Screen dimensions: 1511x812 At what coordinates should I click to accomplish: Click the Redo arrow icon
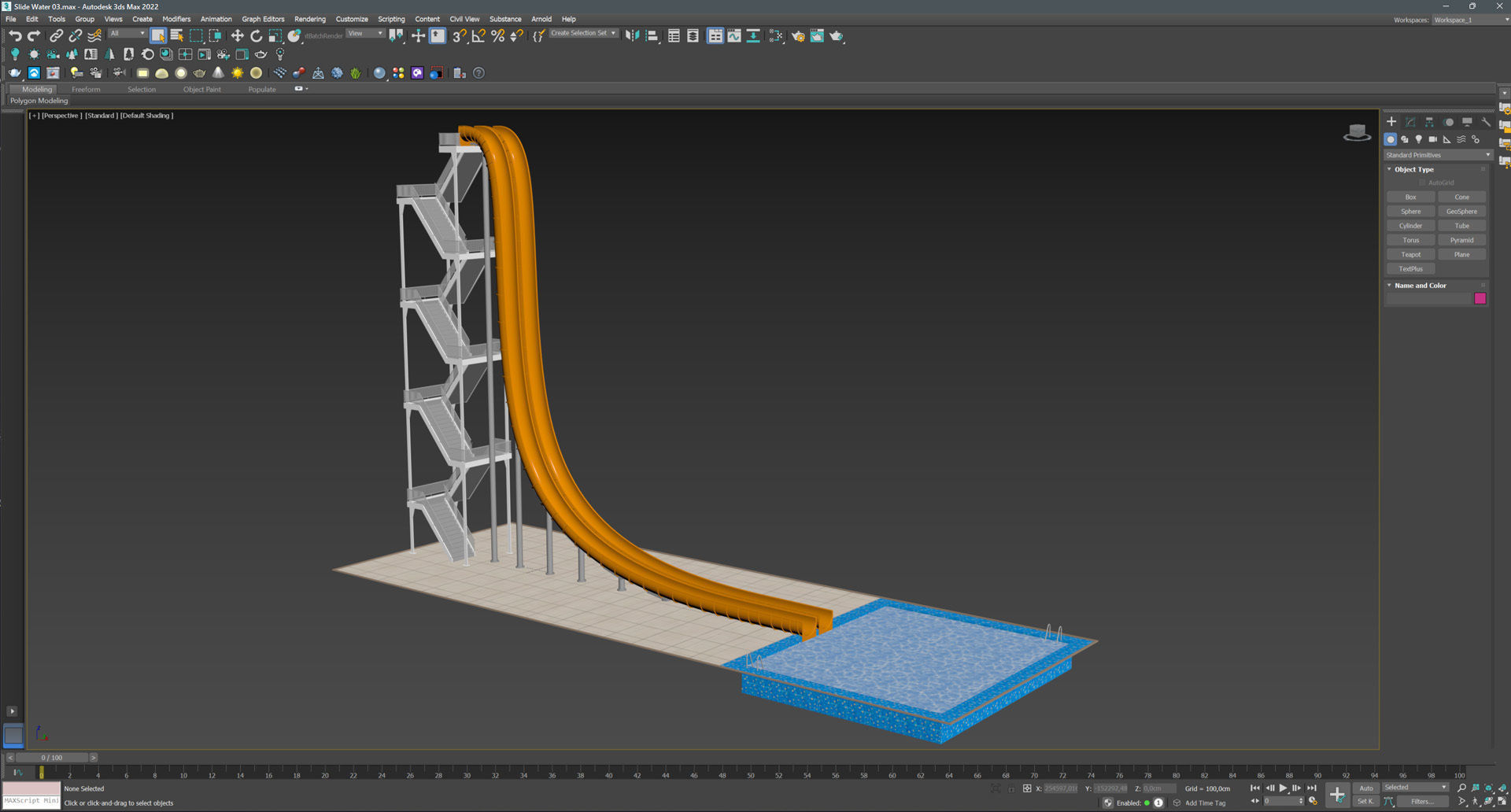point(34,35)
